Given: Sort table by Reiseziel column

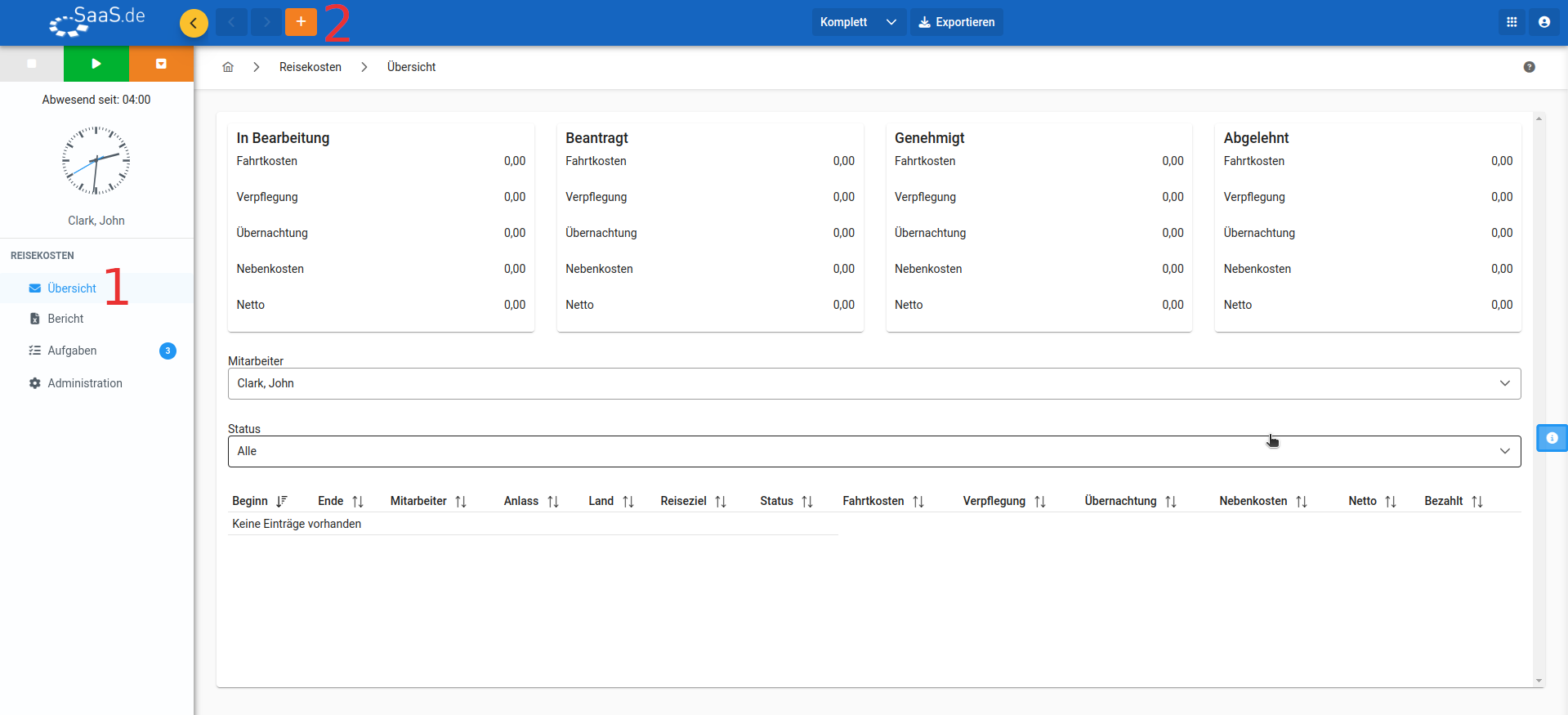Looking at the screenshot, I should pos(693,501).
